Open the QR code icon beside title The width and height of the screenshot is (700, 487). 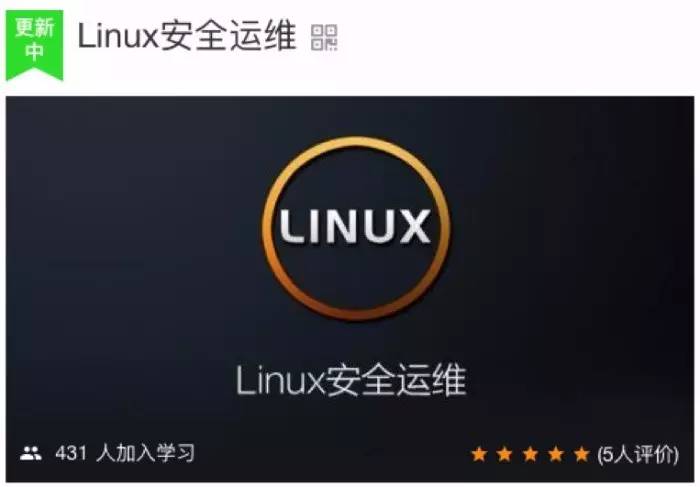tap(324, 37)
